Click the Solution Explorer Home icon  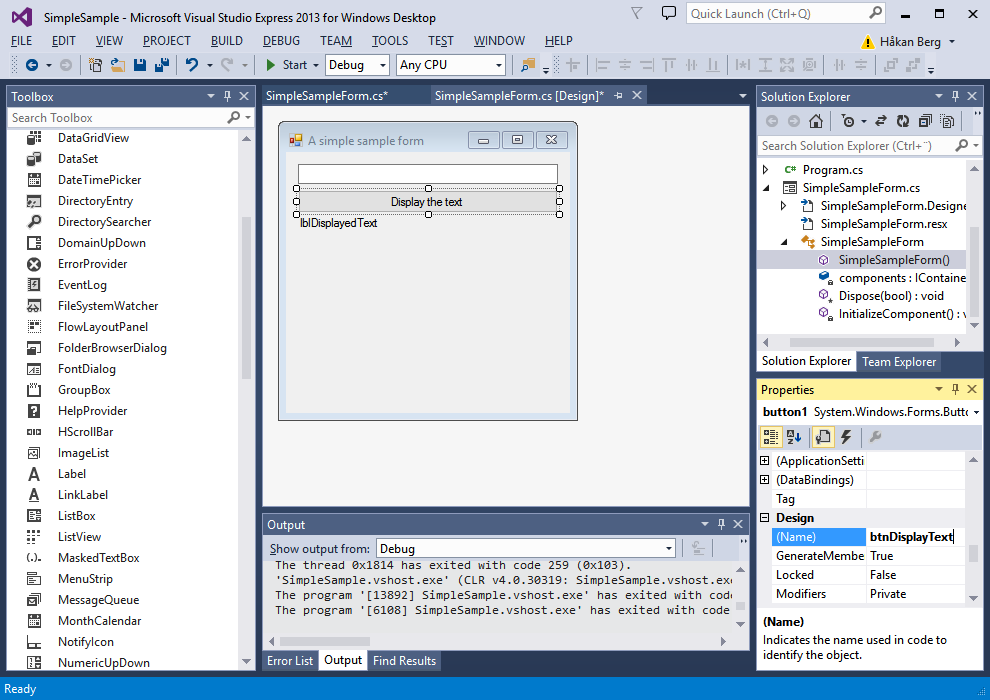(x=816, y=121)
